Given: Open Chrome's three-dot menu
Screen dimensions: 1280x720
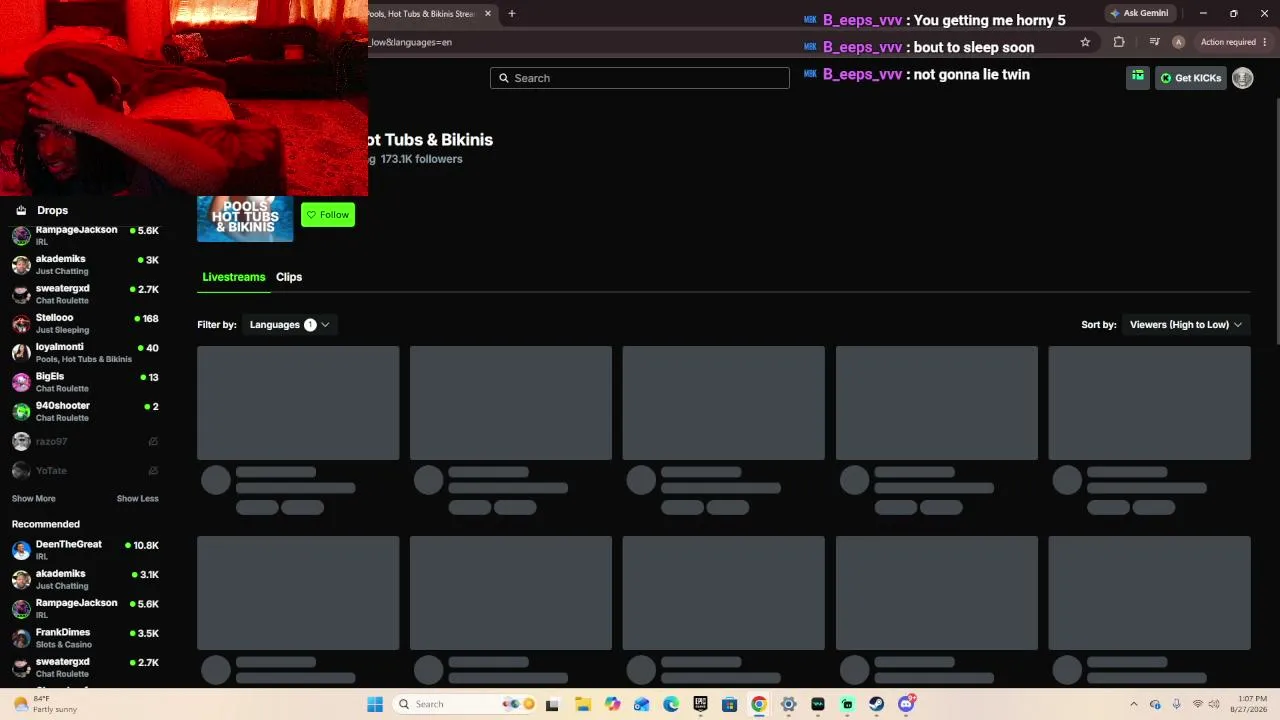Looking at the screenshot, I should point(1265,42).
